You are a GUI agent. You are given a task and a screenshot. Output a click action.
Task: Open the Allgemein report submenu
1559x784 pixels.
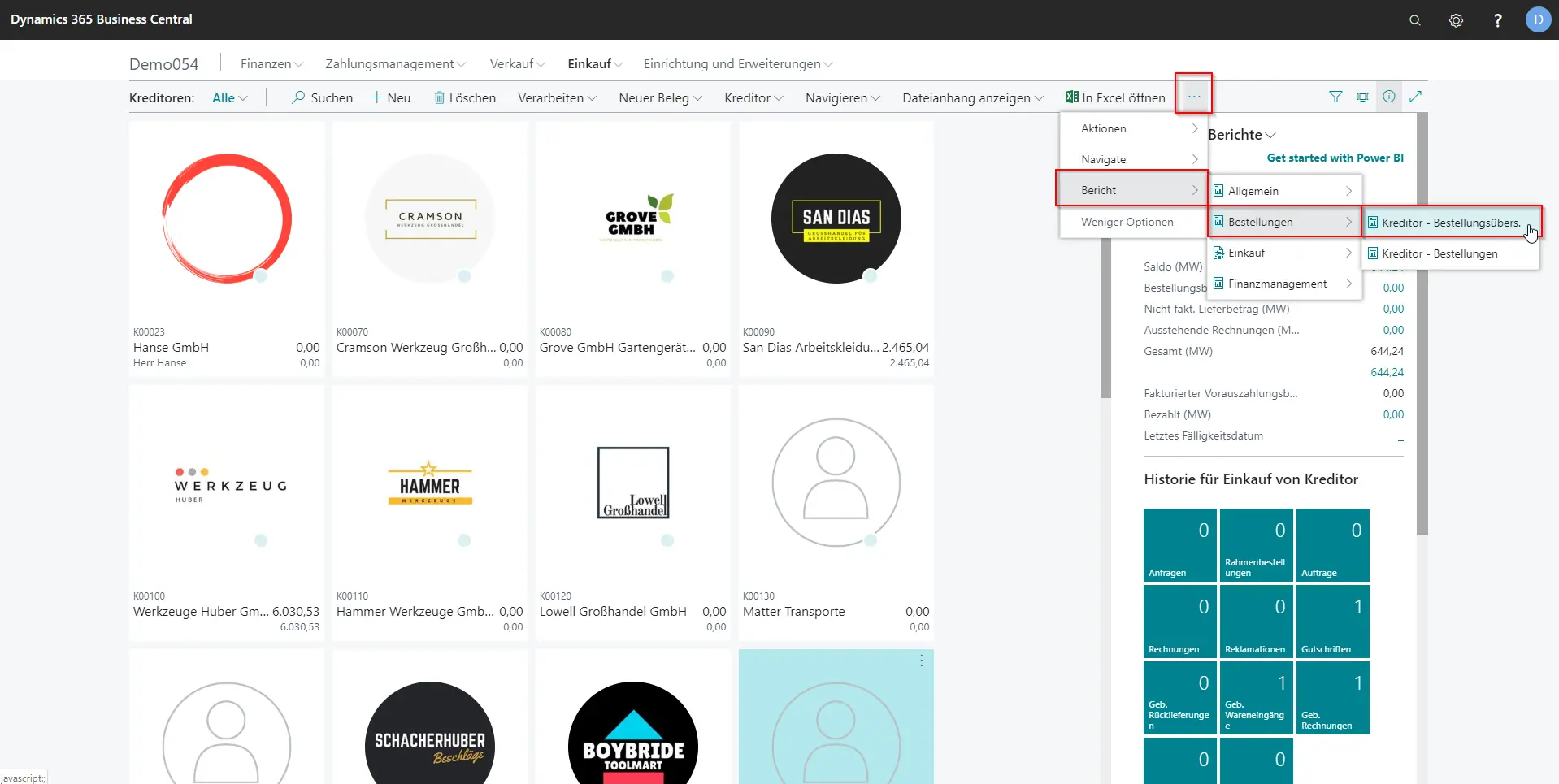pyautogui.click(x=1284, y=191)
